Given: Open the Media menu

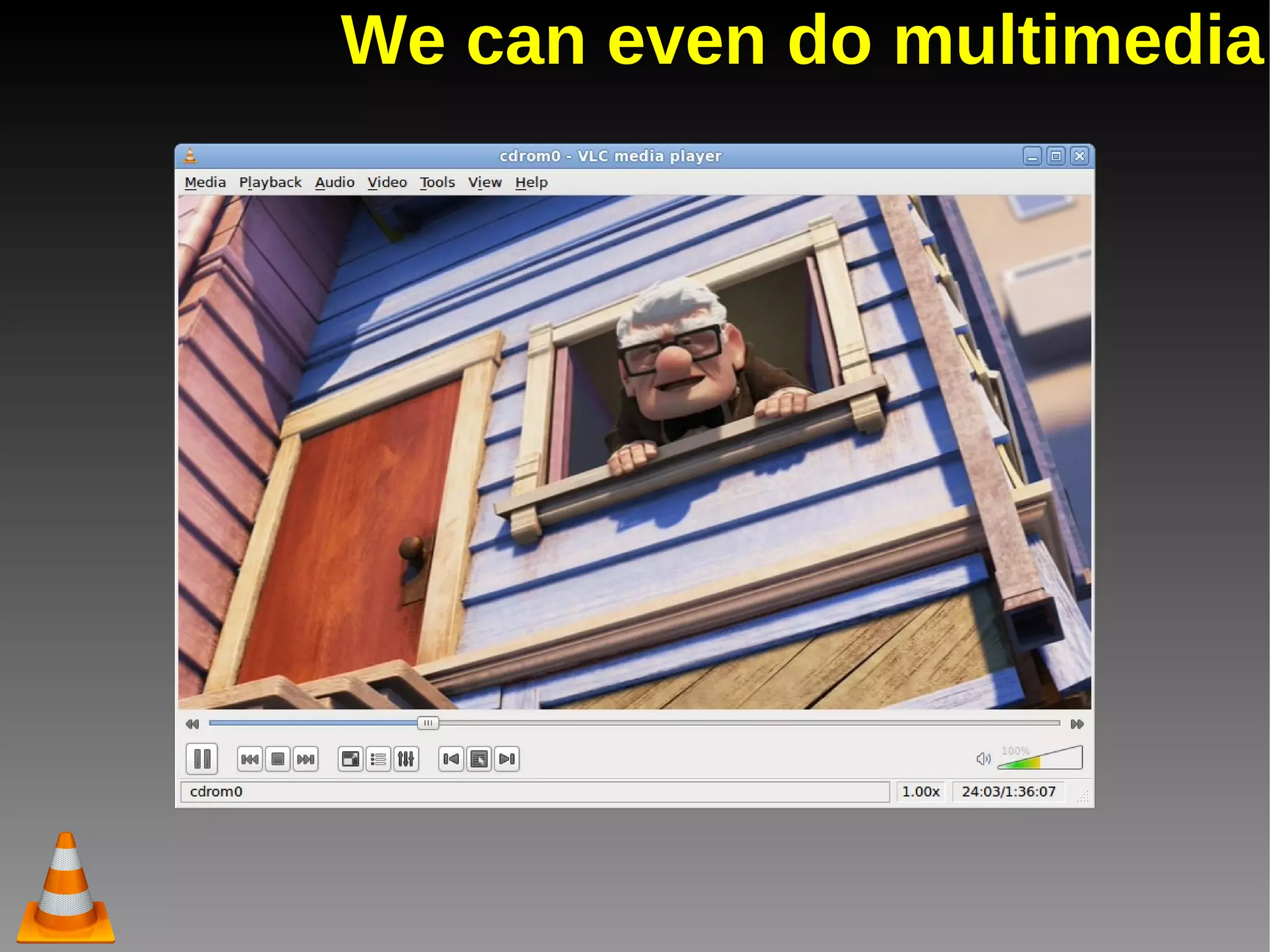Looking at the screenshot, I should click(205, 182).
